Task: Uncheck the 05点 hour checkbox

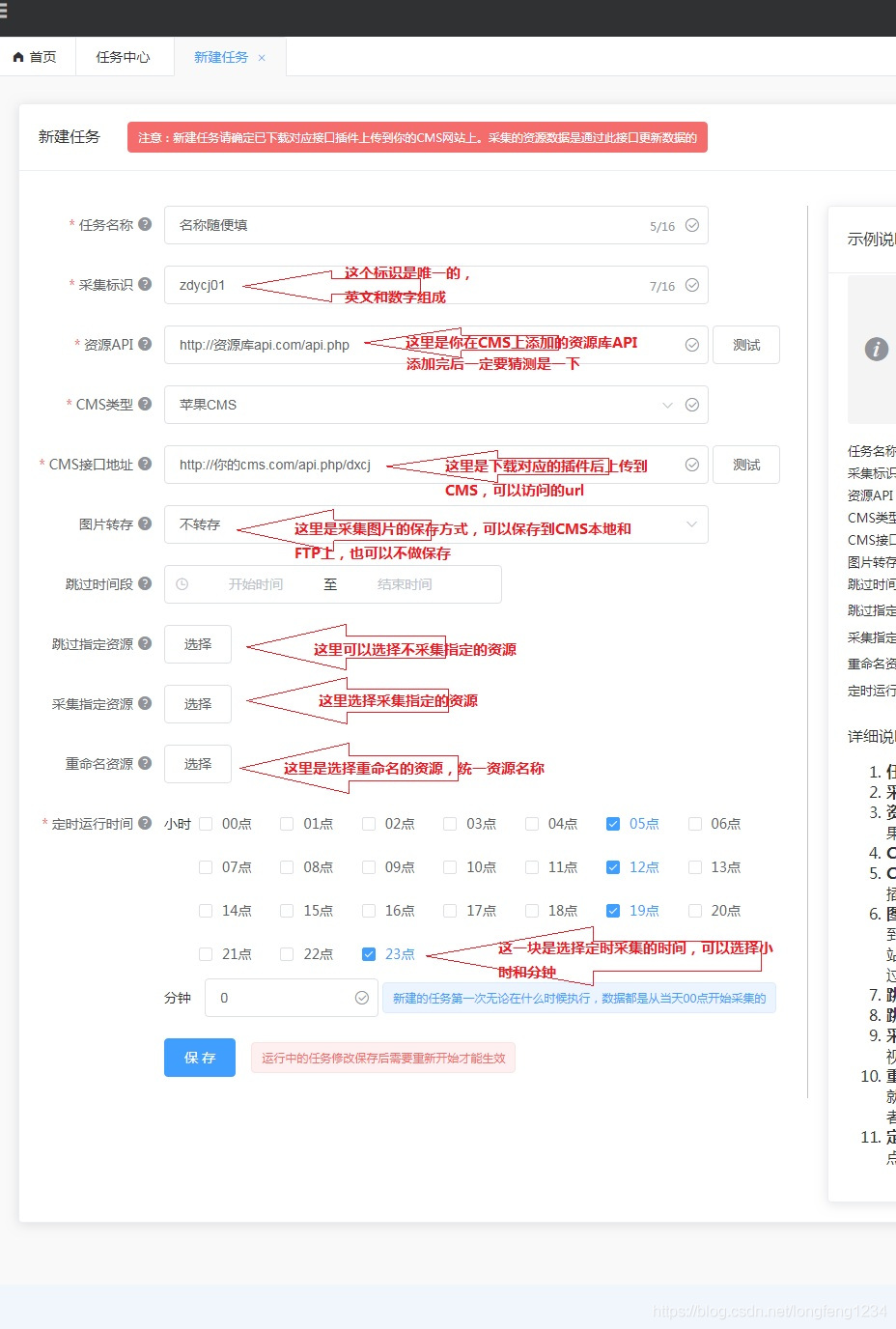Action: pyautogui.click(x=612, y=824)
